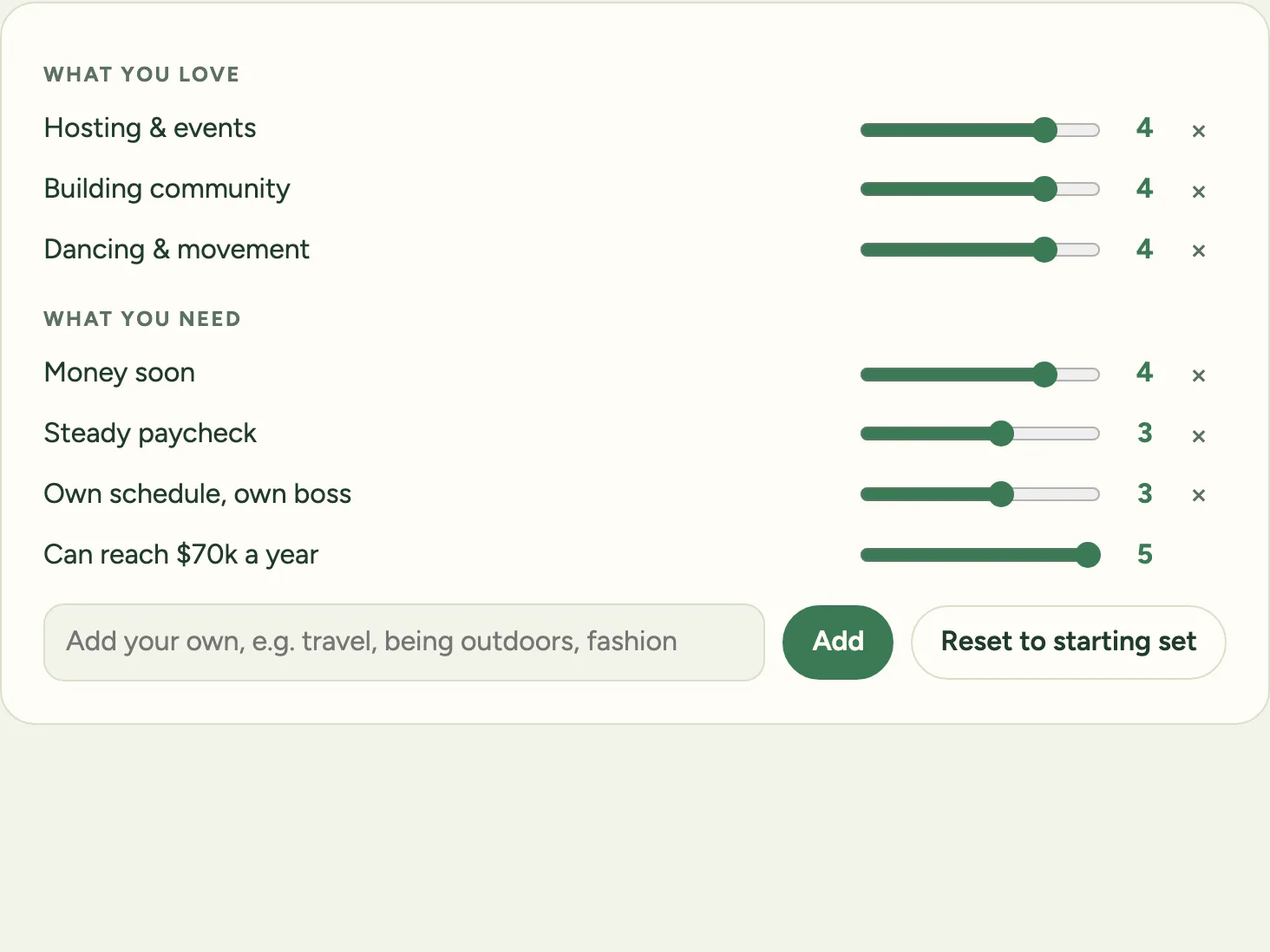Viewport: 1270px width, 952px height.
Task: Click the Steady paycheck label
Action: pyautogui.click(x=150, y=434)
